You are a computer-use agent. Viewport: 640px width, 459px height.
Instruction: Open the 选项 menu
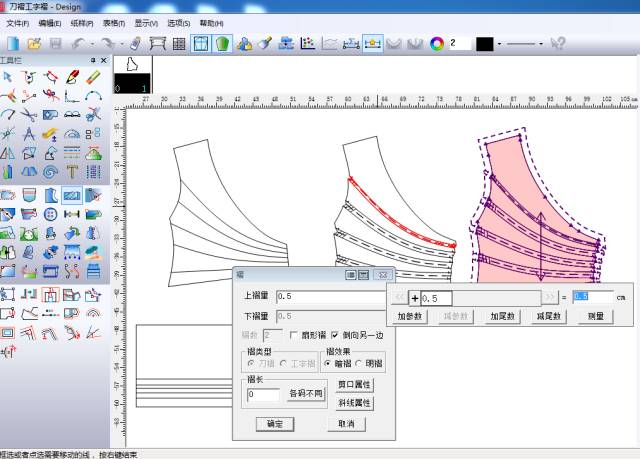tap(179, 22)
